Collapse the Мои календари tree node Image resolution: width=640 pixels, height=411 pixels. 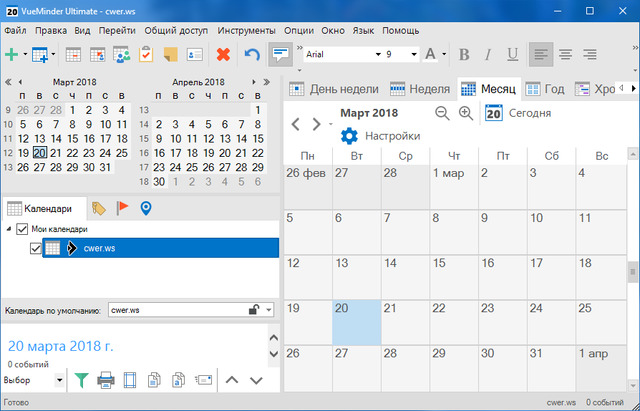pos(9,229)
